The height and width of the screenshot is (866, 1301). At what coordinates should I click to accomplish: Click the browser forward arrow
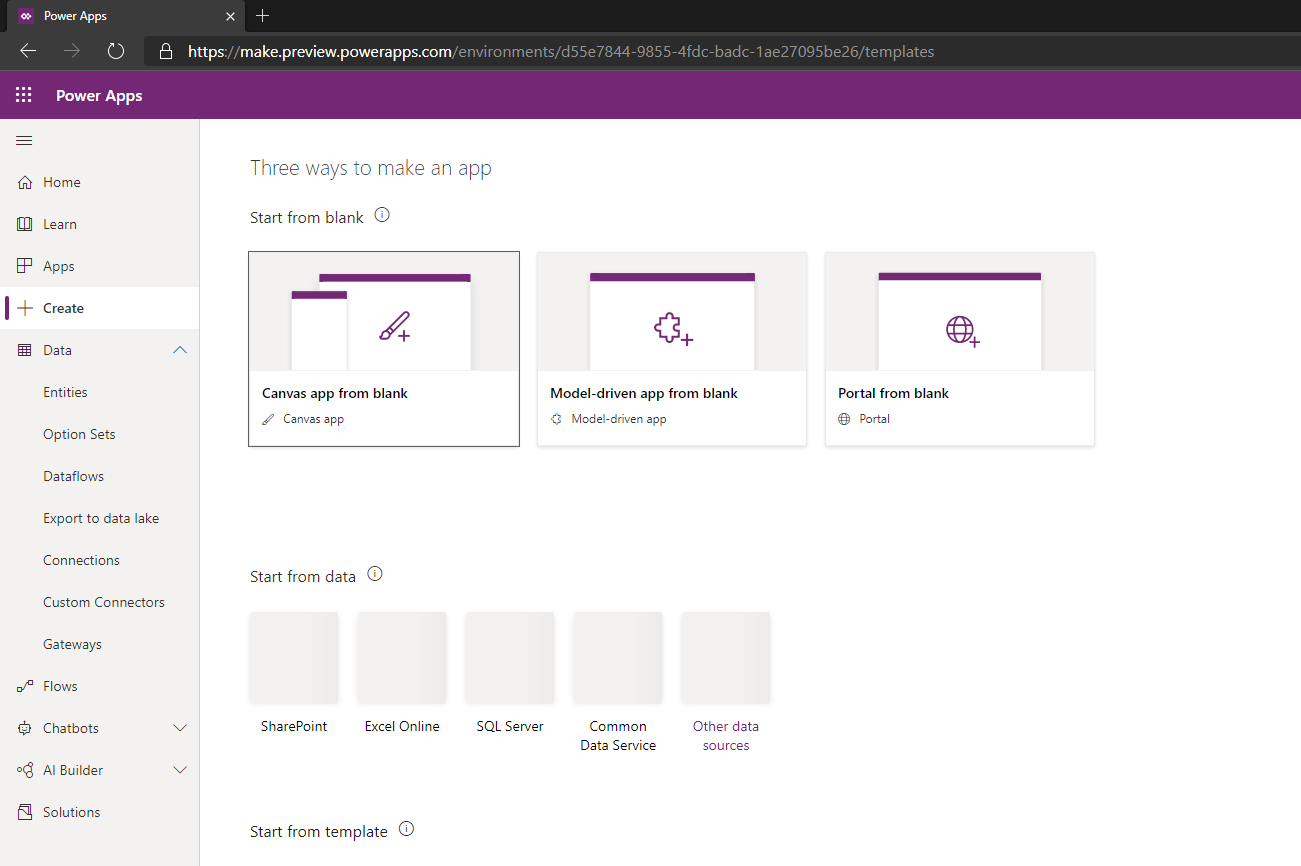(x=72, y=51)
